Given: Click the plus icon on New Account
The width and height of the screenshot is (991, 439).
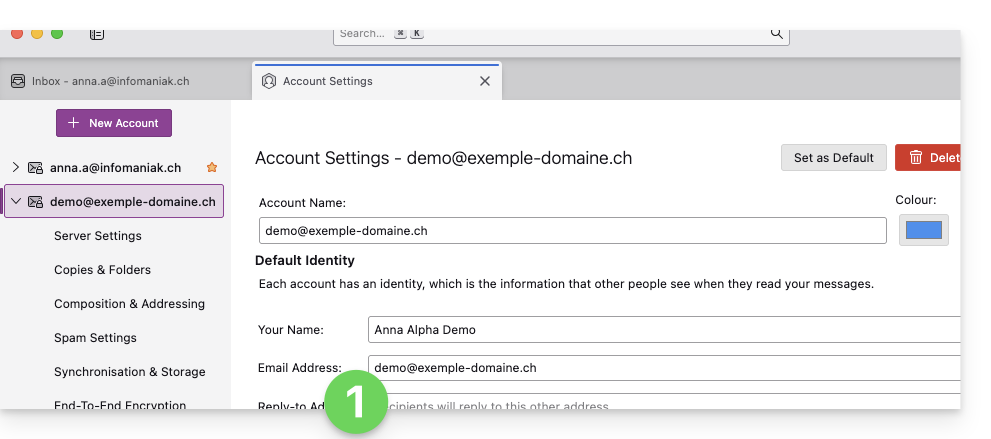Looking at the screenshot, I should (x=73, y=123).
